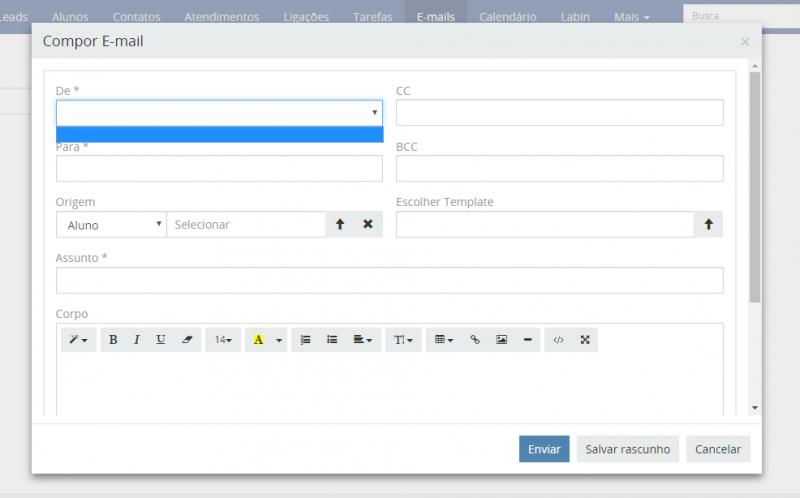Click Salvar rascunho button
The image size is (800, 498).
[628, 449]
